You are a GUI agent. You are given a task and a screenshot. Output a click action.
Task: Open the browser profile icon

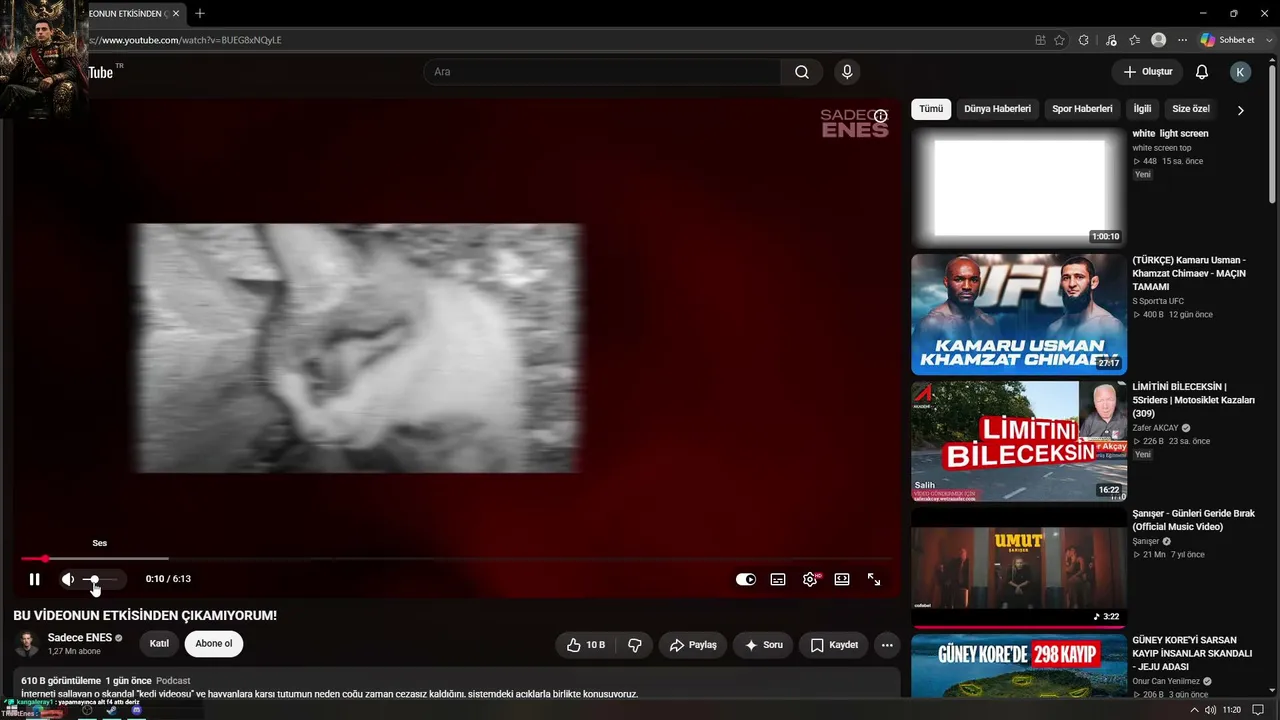pyautogui.click(x=1158, y=40)
